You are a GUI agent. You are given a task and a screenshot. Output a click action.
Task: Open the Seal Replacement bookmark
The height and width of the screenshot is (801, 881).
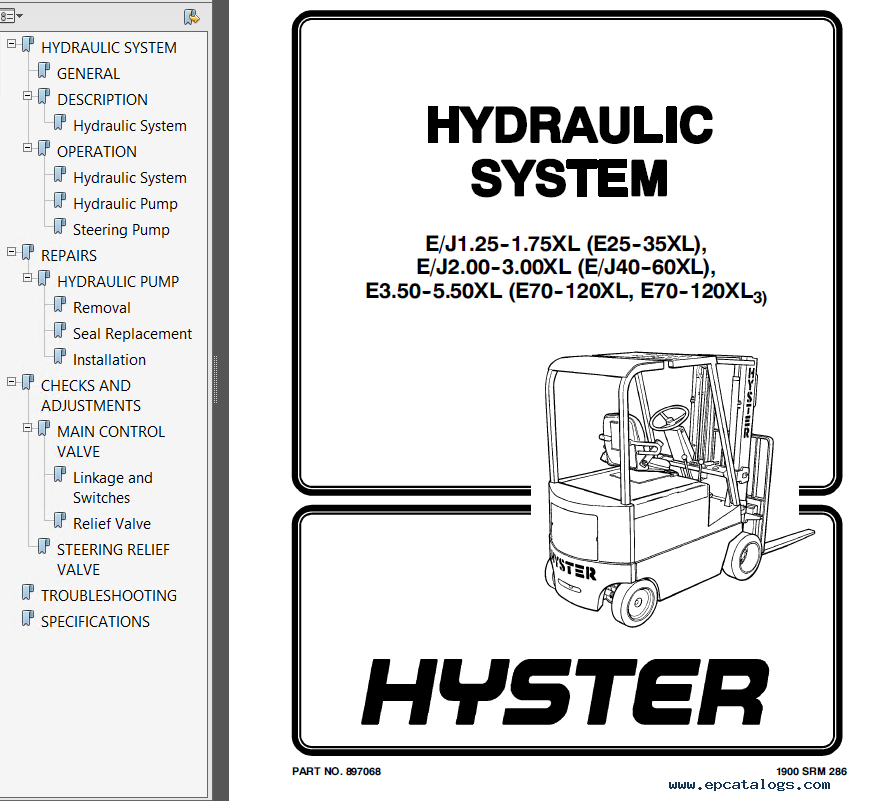coord(133,334)
